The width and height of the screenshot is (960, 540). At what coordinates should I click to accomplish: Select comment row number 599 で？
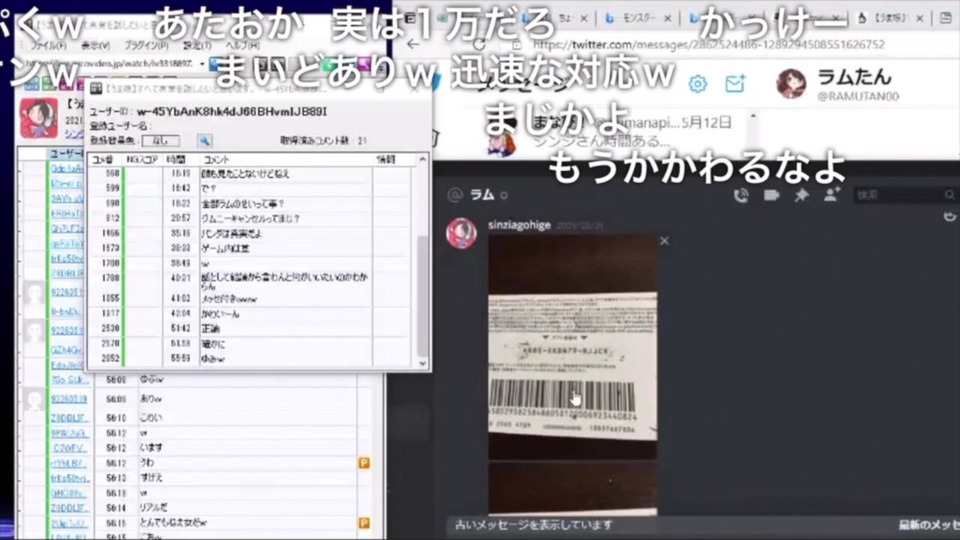(x=251, y=189)
